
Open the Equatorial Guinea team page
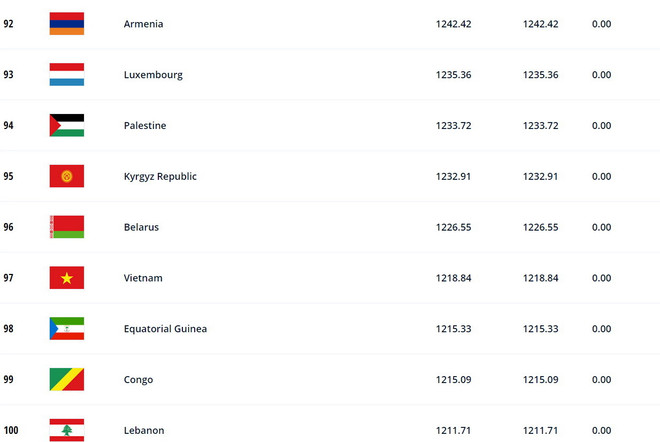[x=165, y=329]
